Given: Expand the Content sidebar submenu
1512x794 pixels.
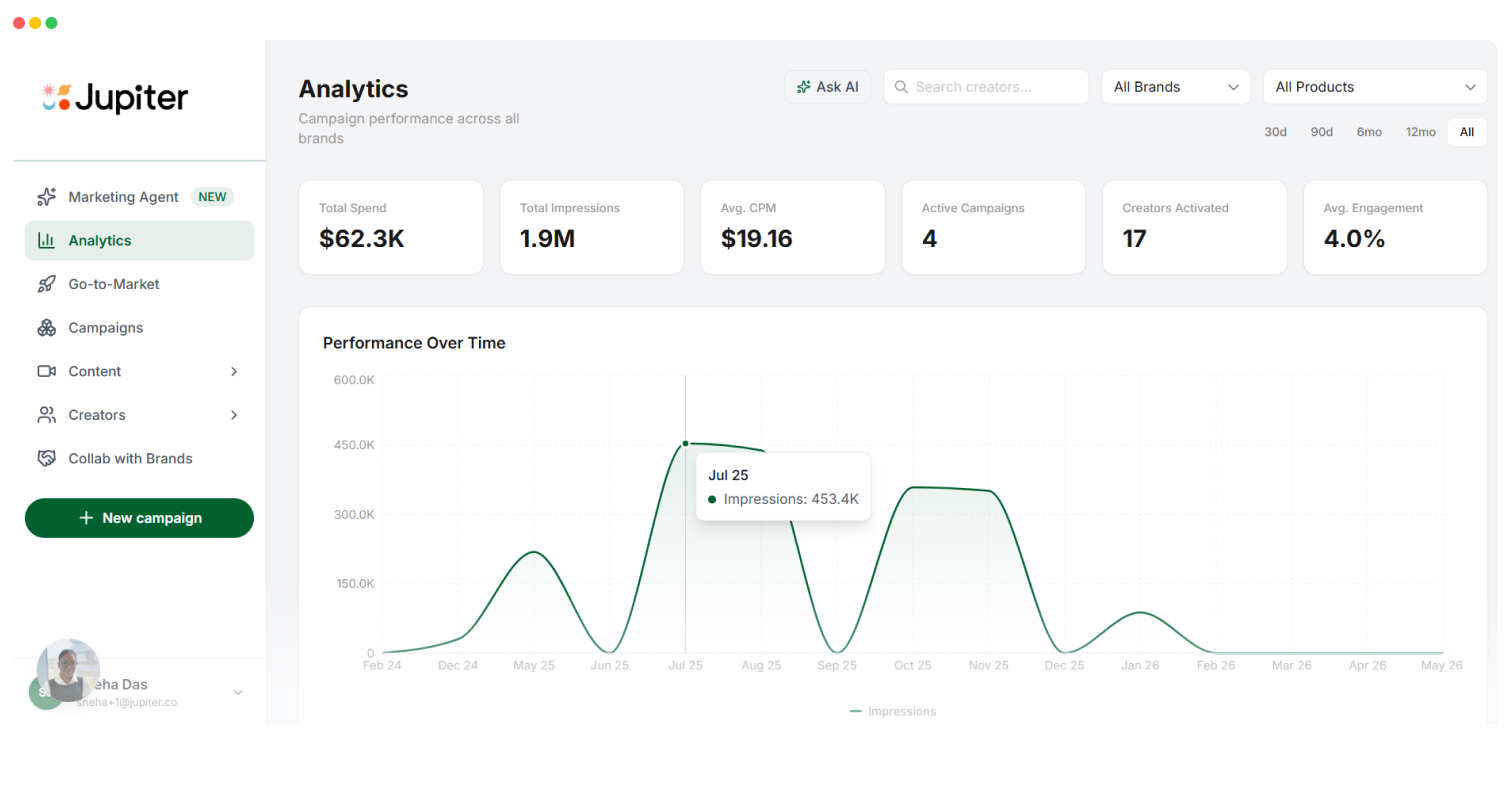Looking at the screenshot, I should (233, 371).
